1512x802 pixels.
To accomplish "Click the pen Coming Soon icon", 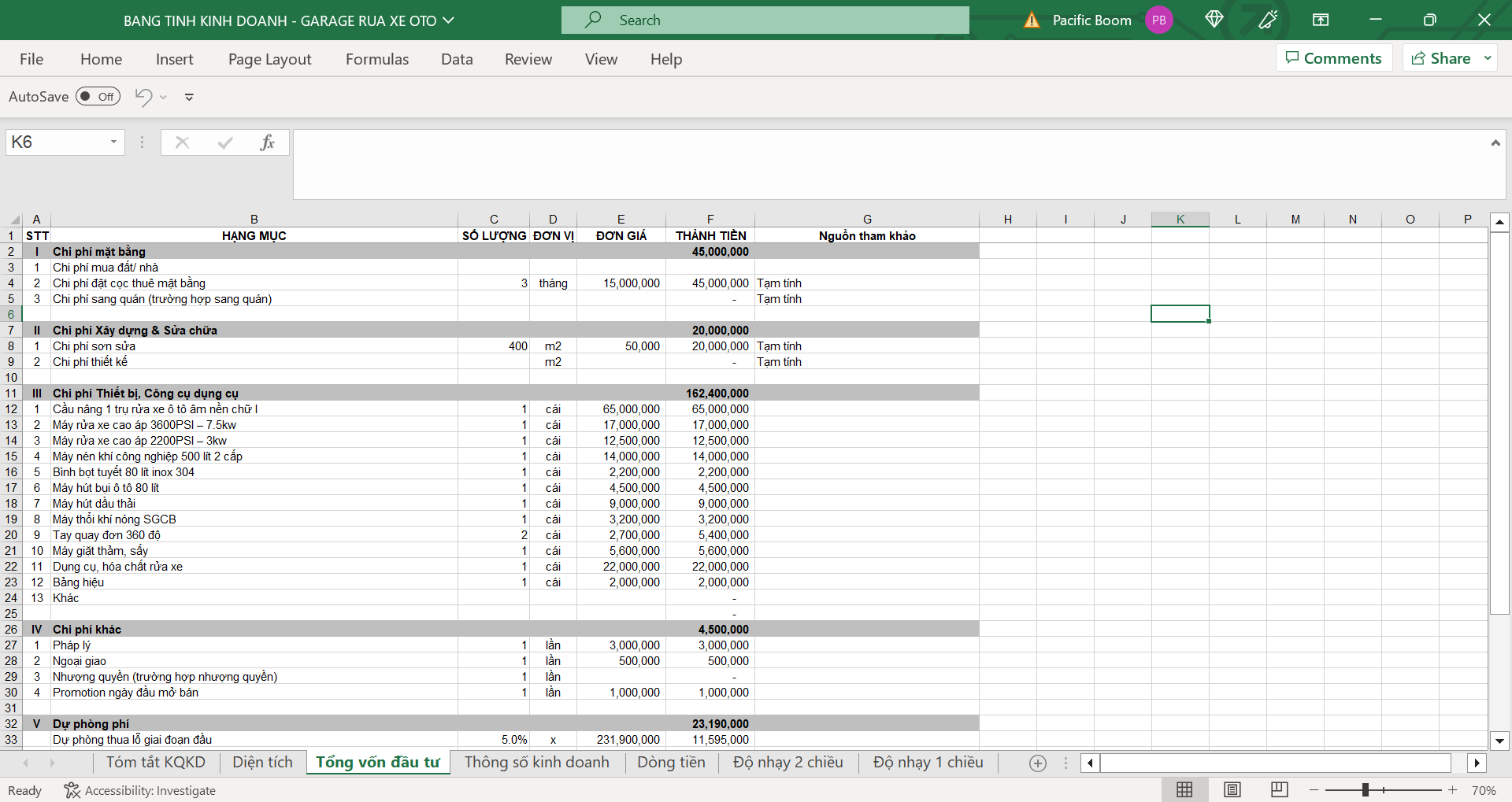I will (x=1268, y=20).
